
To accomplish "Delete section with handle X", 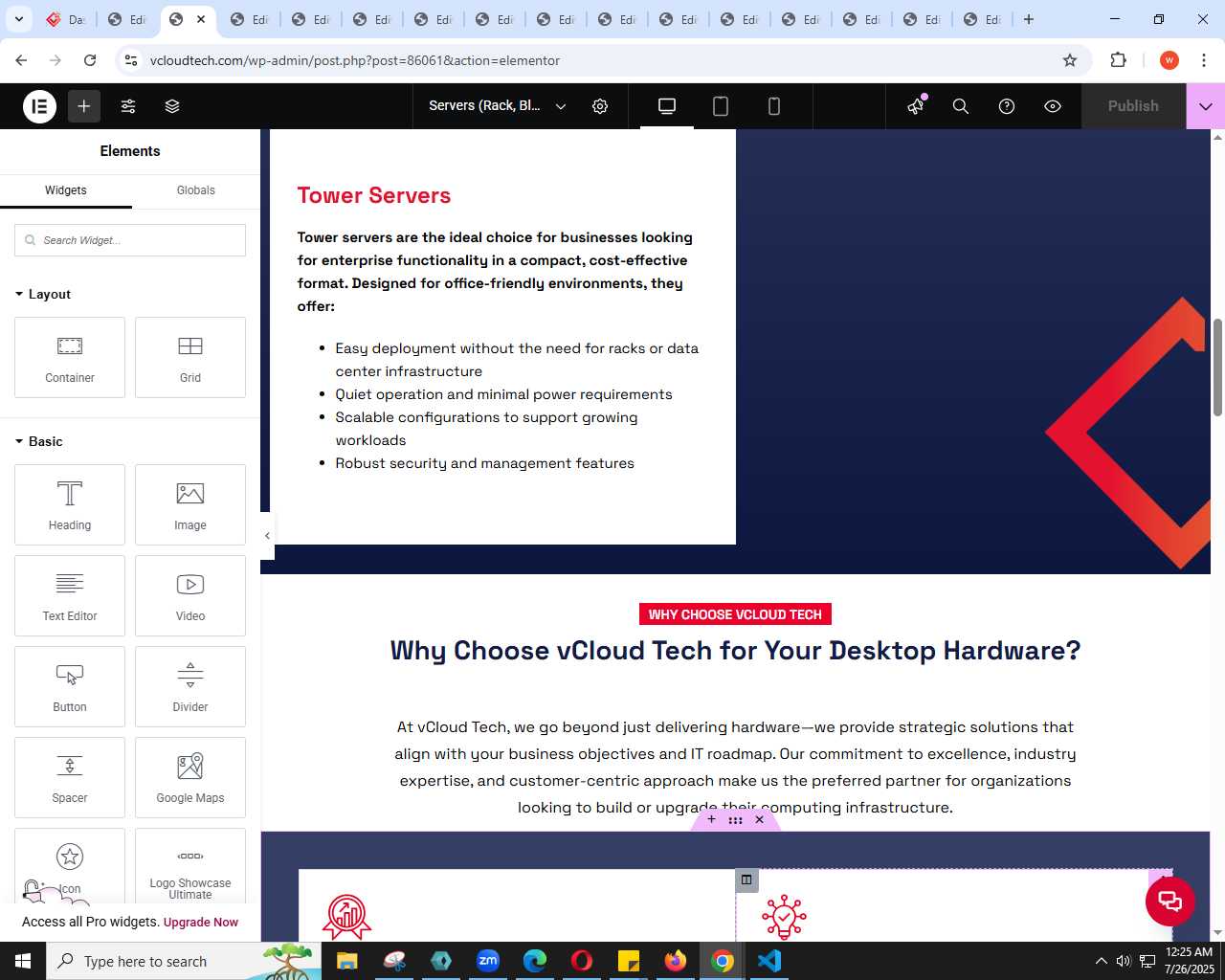I will pyautogui.click(x=760, y=819).
